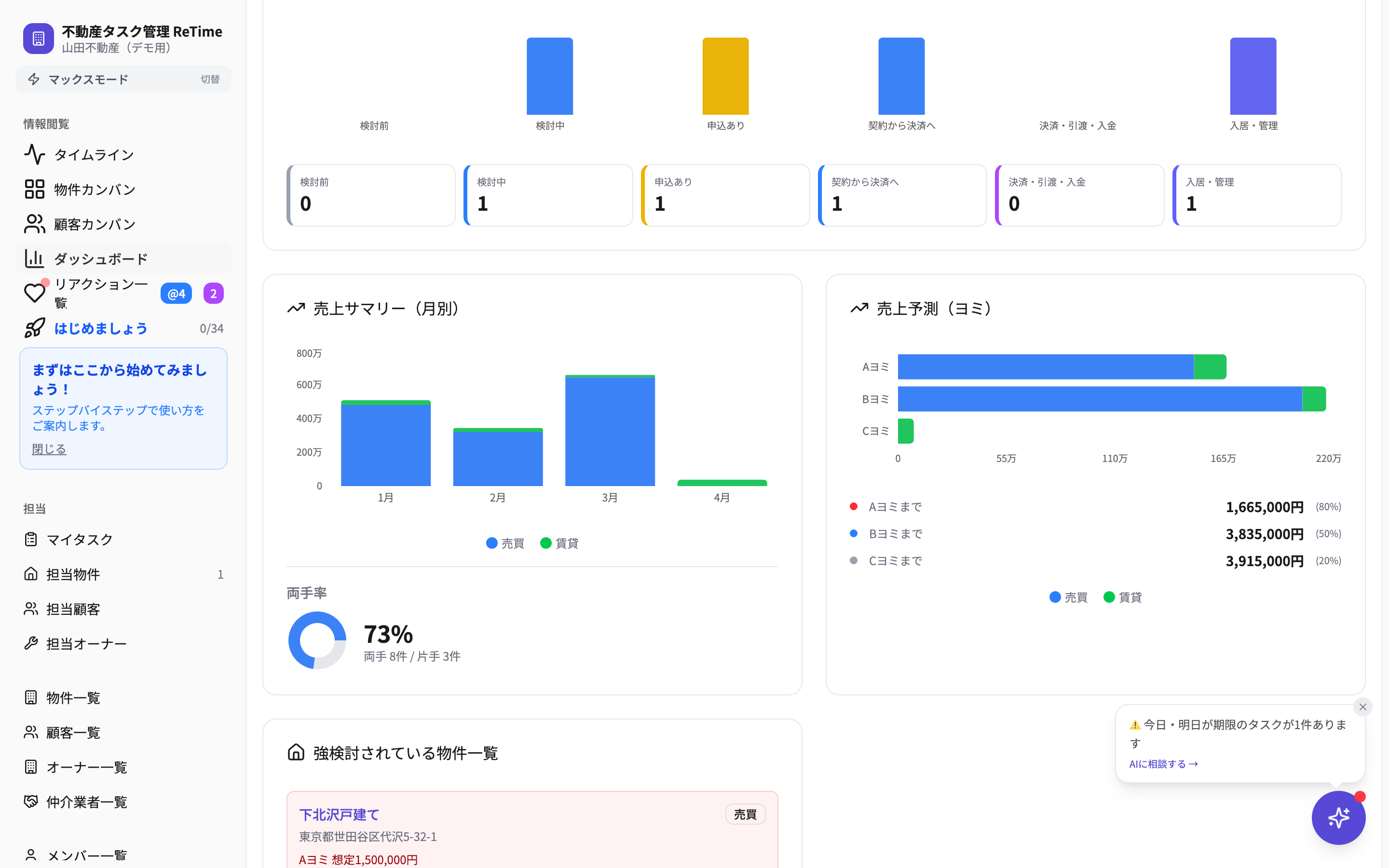Click the yellow 申込あり pipeline bar
The width and height of the screenshot is (1389, 868).
[725, 76]
